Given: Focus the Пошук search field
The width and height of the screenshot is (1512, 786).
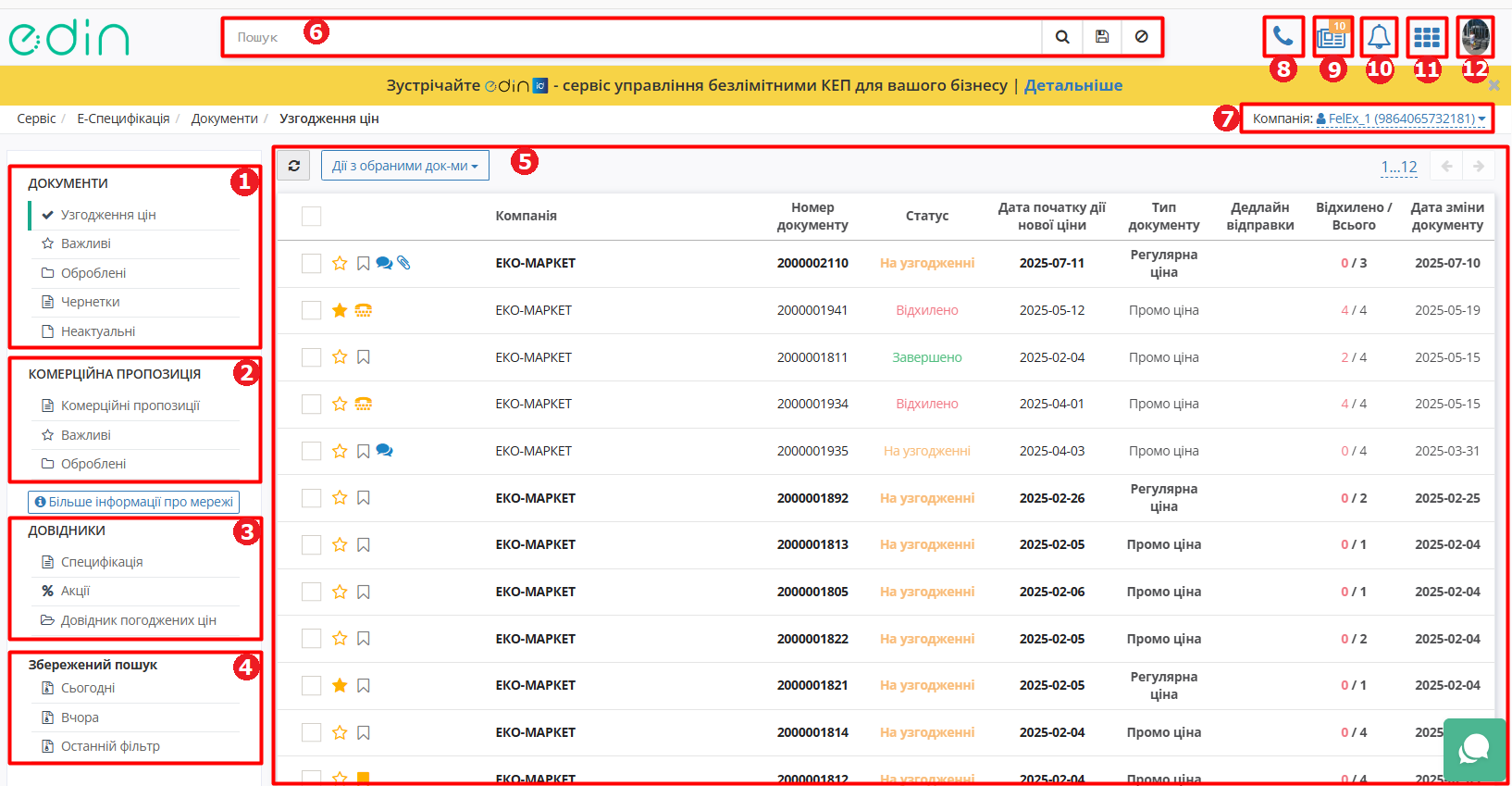Looking at the screenshot, I should 635,37.
